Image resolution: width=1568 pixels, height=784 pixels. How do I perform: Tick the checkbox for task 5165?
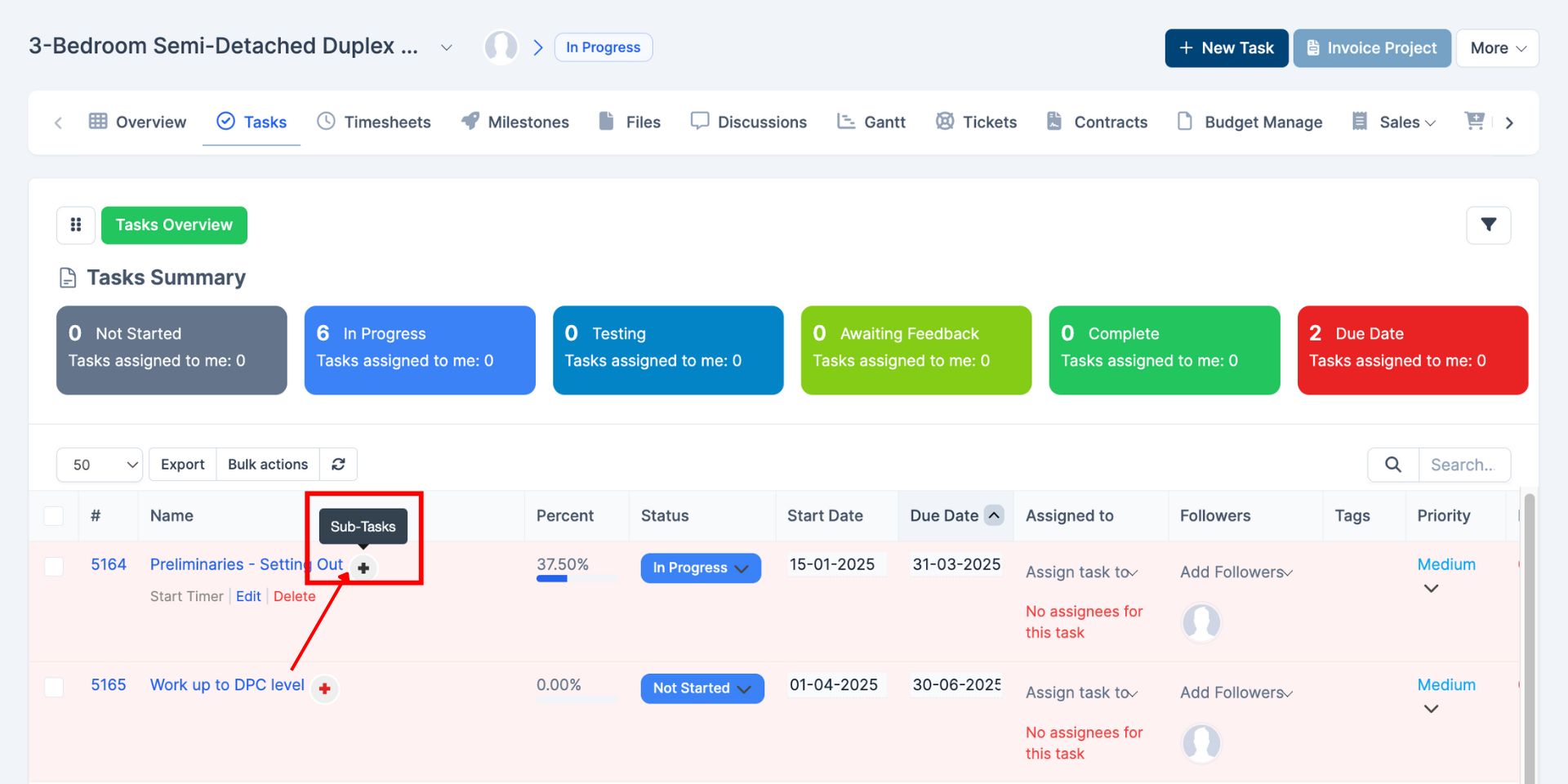54,687
